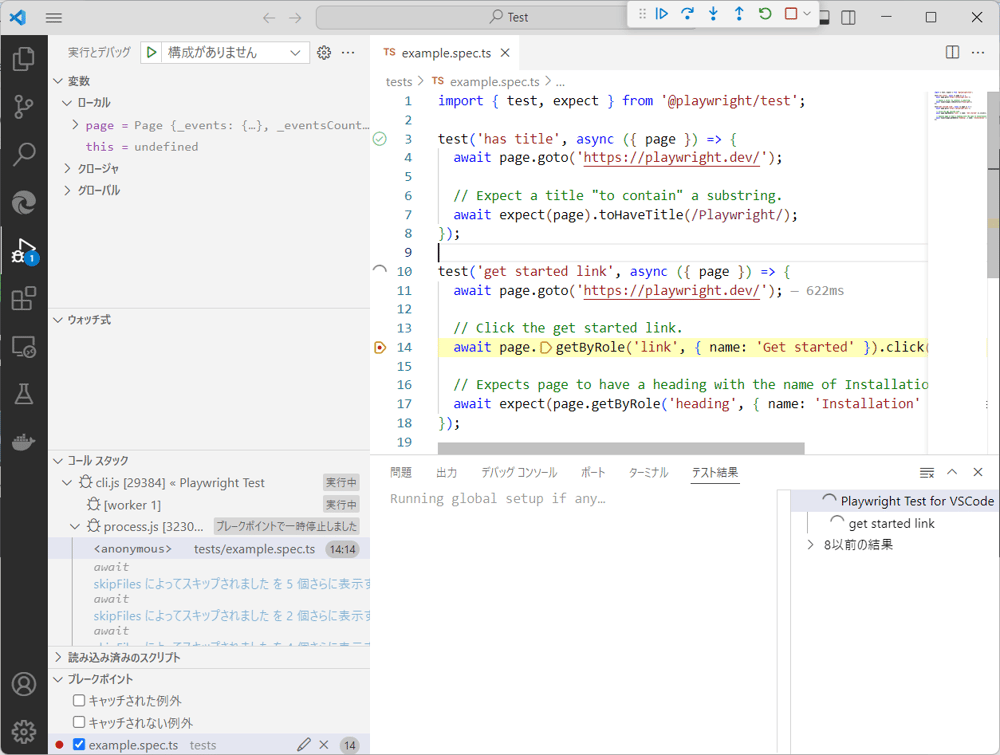The height and width of the screenshot is (755, 1000).
Task: Toggle breakpoint marker on line 14
Action: click(379, 348)
